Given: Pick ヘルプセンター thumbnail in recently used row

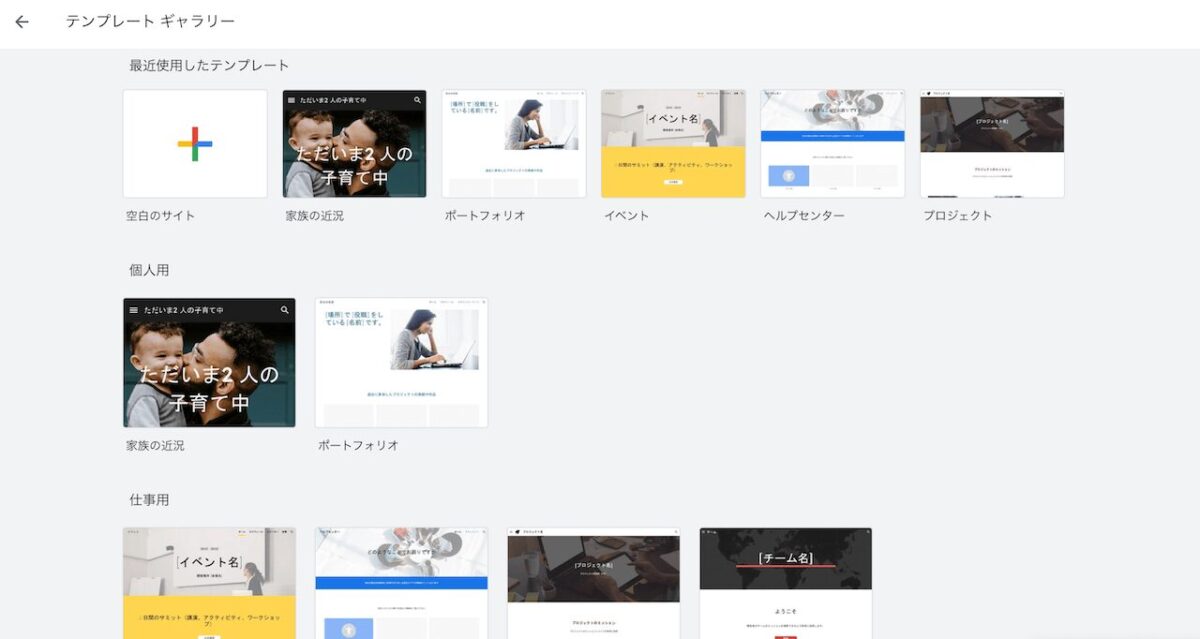Looking at the screenshot, I should [x=832, y=144].
